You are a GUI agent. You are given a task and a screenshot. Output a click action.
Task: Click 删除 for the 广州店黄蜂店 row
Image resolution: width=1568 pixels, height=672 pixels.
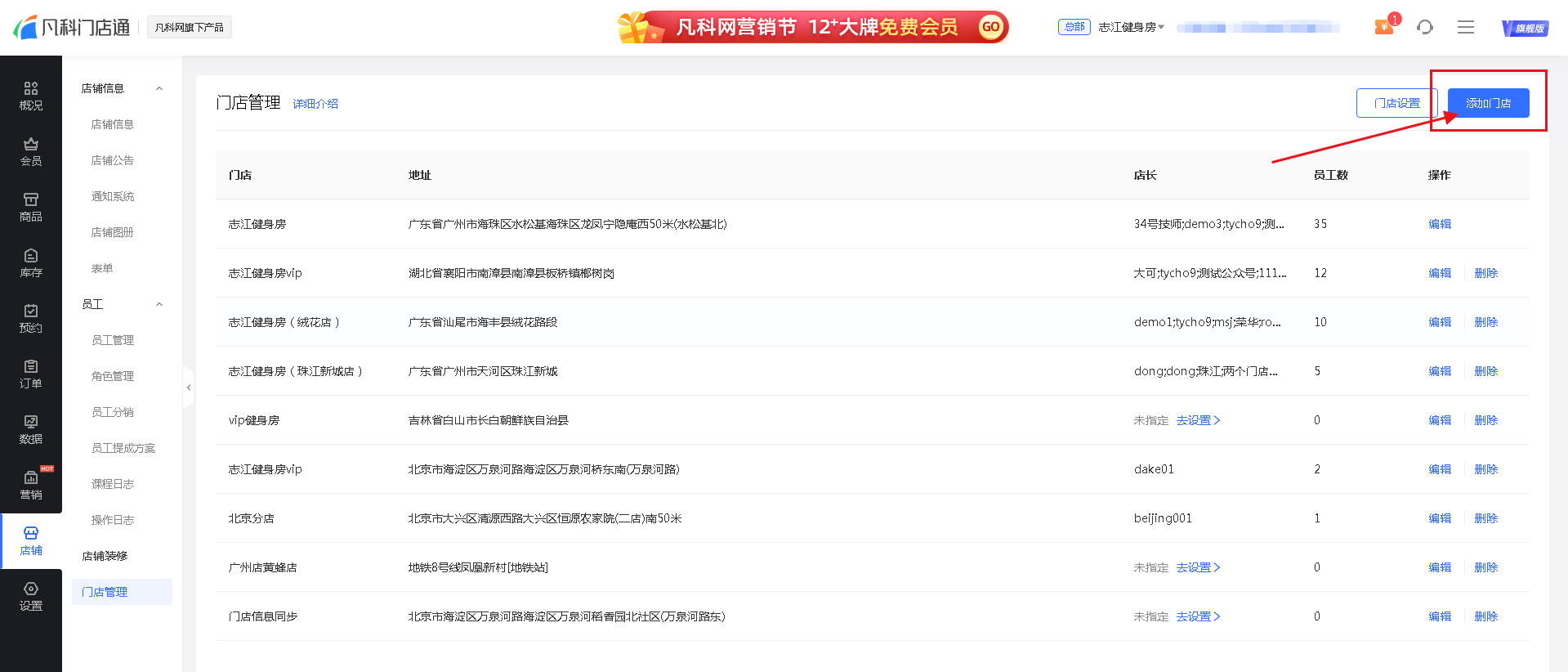coord(1486,567)
